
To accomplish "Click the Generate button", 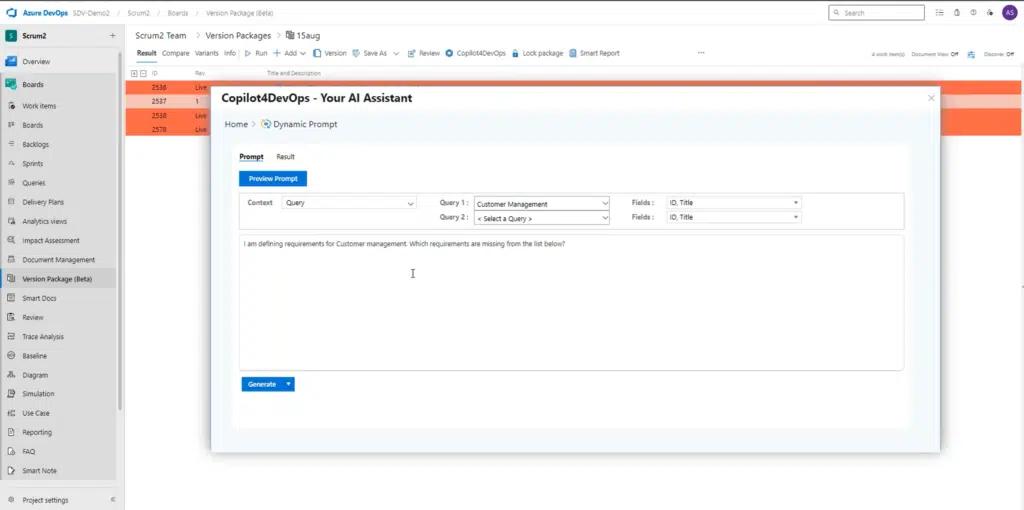I will point(262,385).
